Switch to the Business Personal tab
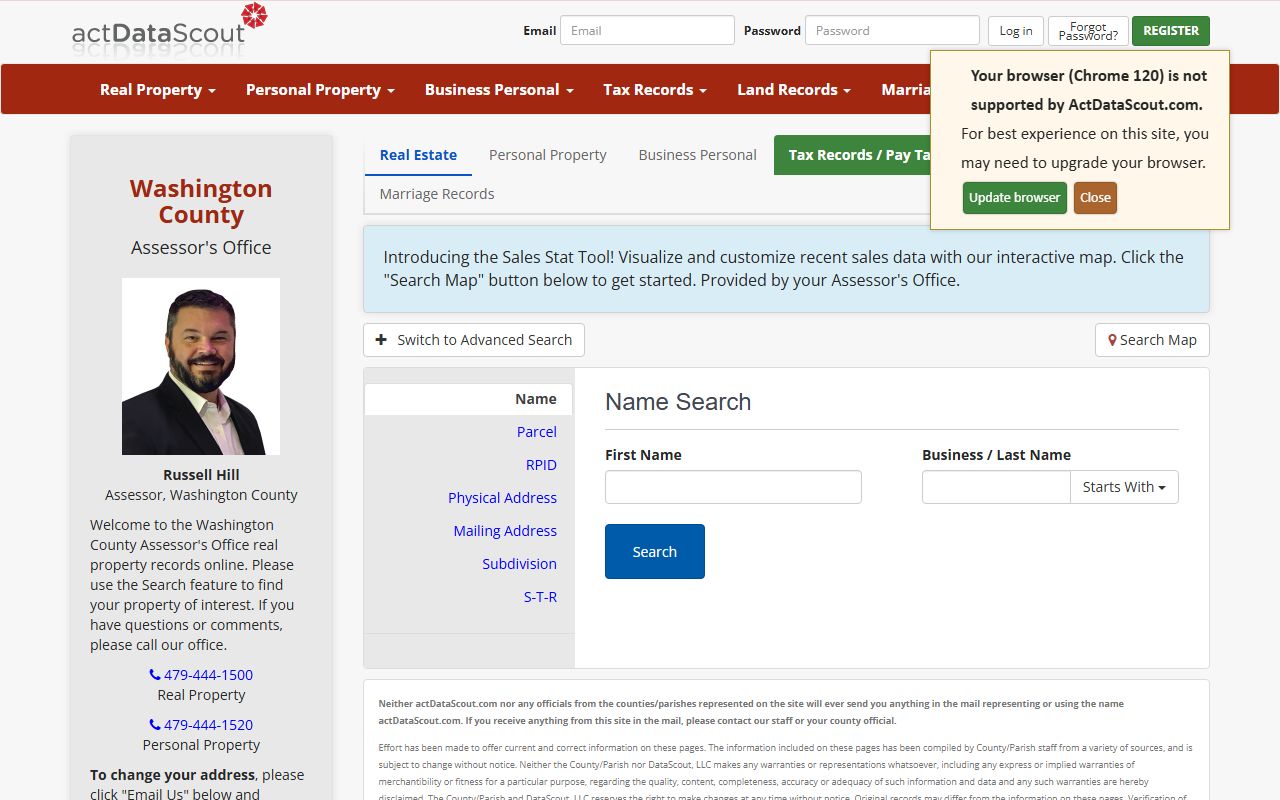The height and width of the screenshot is (800, 1280). click(698, 155)
